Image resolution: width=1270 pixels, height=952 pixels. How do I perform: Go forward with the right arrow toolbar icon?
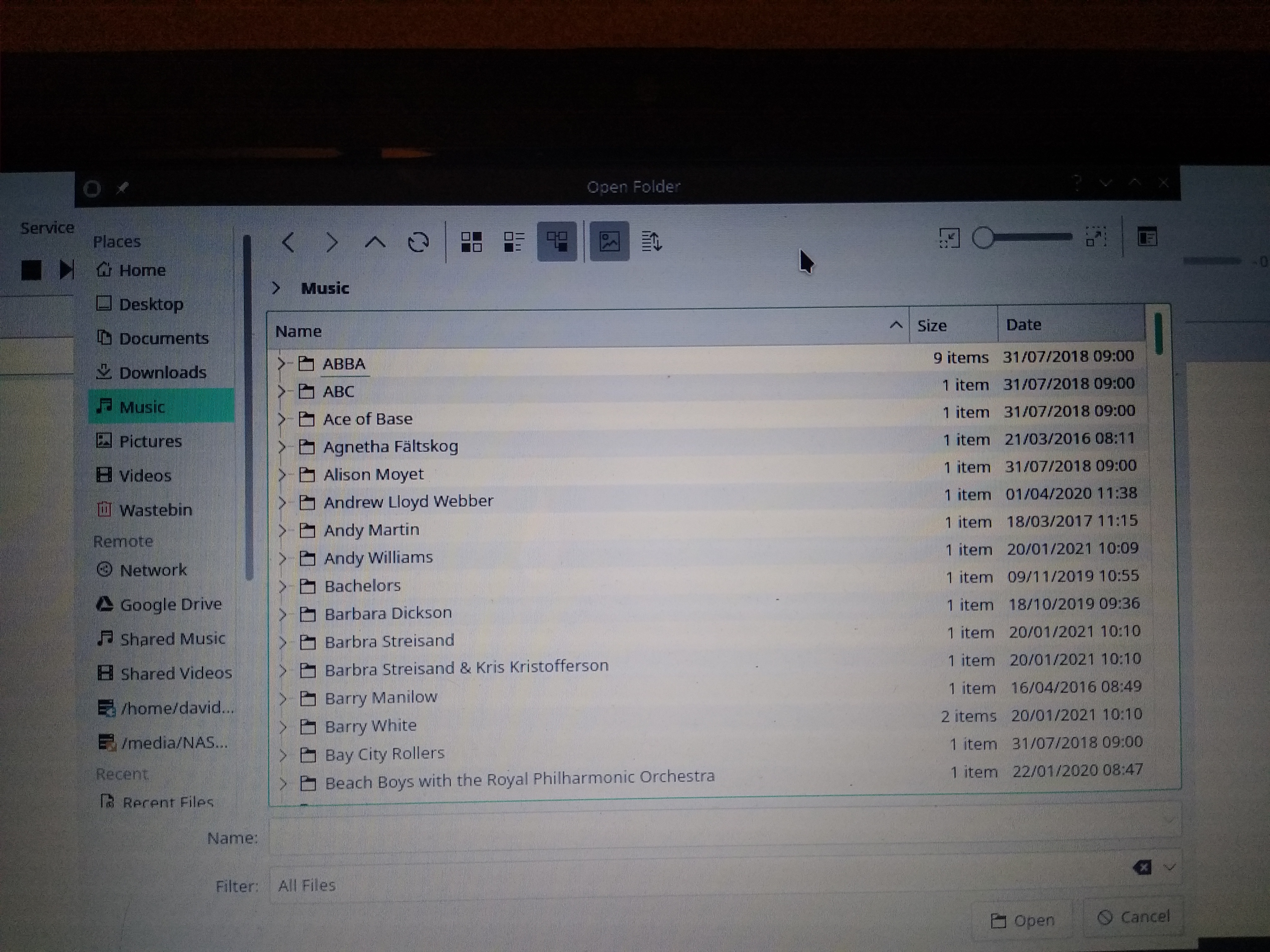pyautogui.click(x=331, y=242)
